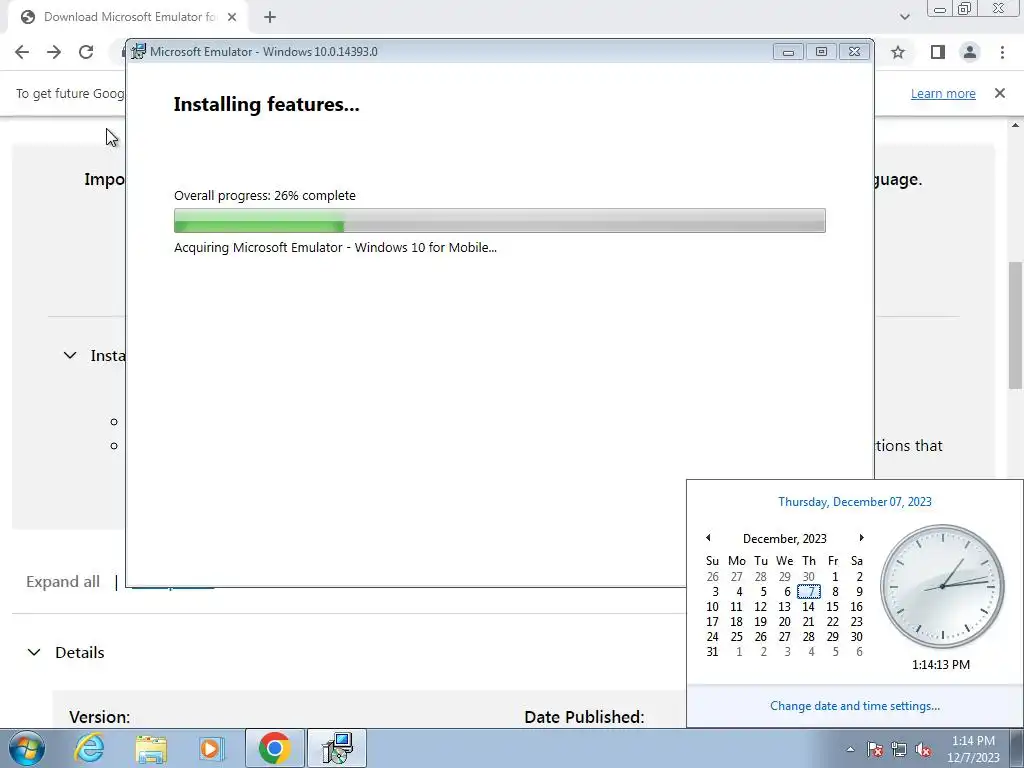The height and width of the screenshot is (768, 1024).
Task: Close the Microsoft Emulator installer window
Action: (x=854, y=52)
